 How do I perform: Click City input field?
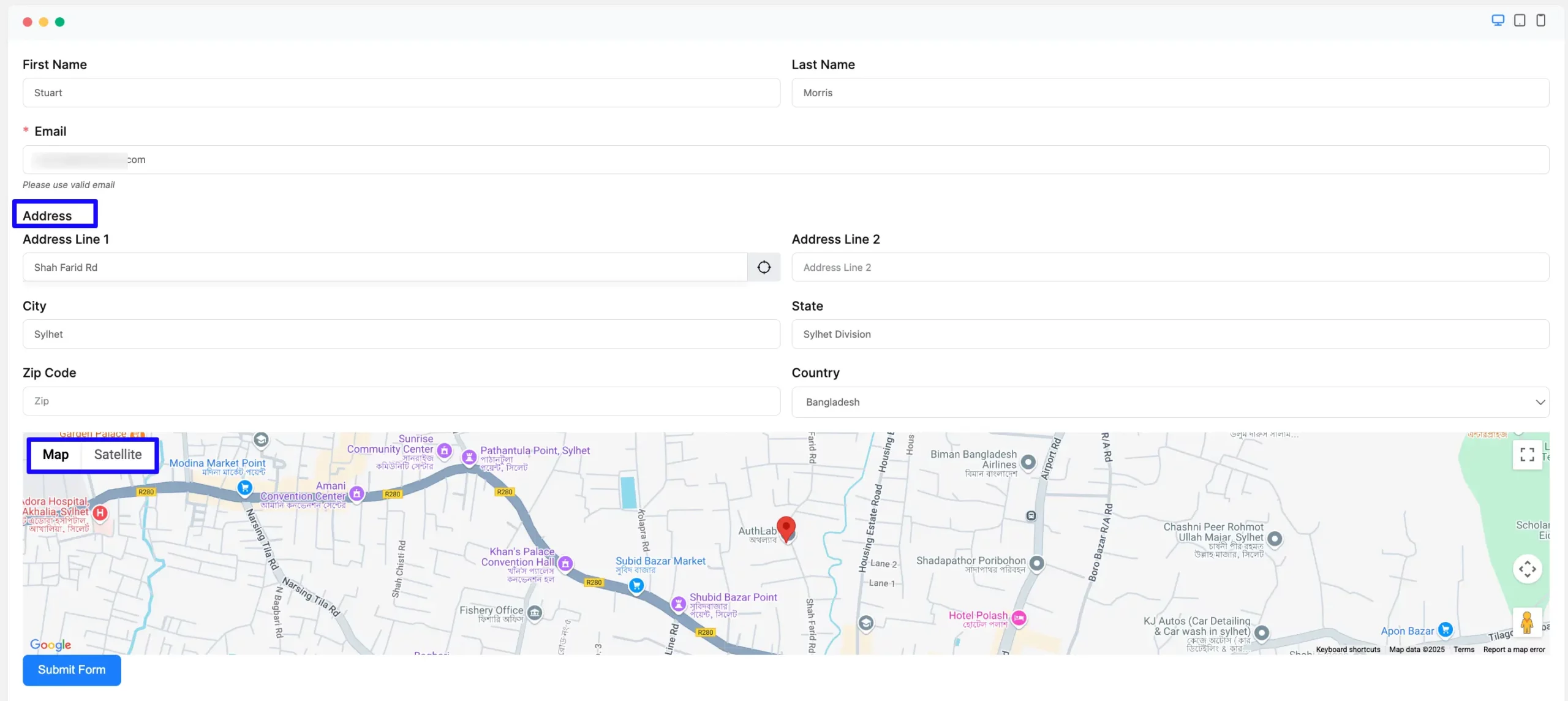[401, 334]
